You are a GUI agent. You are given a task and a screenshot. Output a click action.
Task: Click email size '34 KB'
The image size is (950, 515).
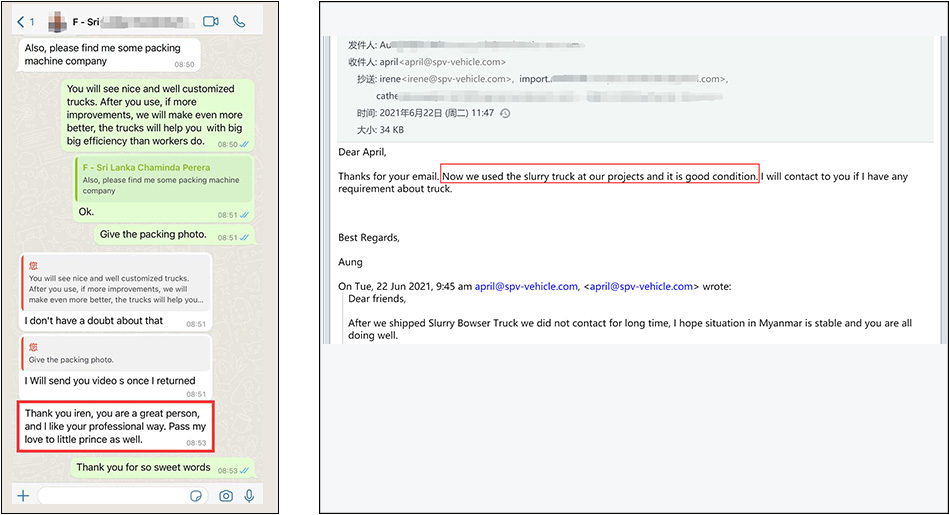[x=391, y=130]
